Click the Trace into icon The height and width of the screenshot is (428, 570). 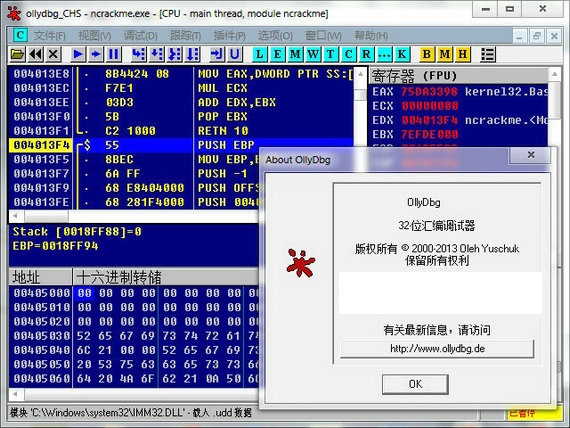tap(174, 55)
